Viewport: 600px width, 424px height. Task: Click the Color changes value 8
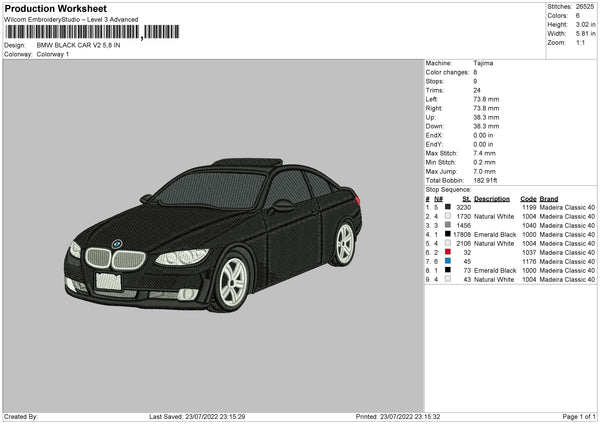[x=475, y=72]
